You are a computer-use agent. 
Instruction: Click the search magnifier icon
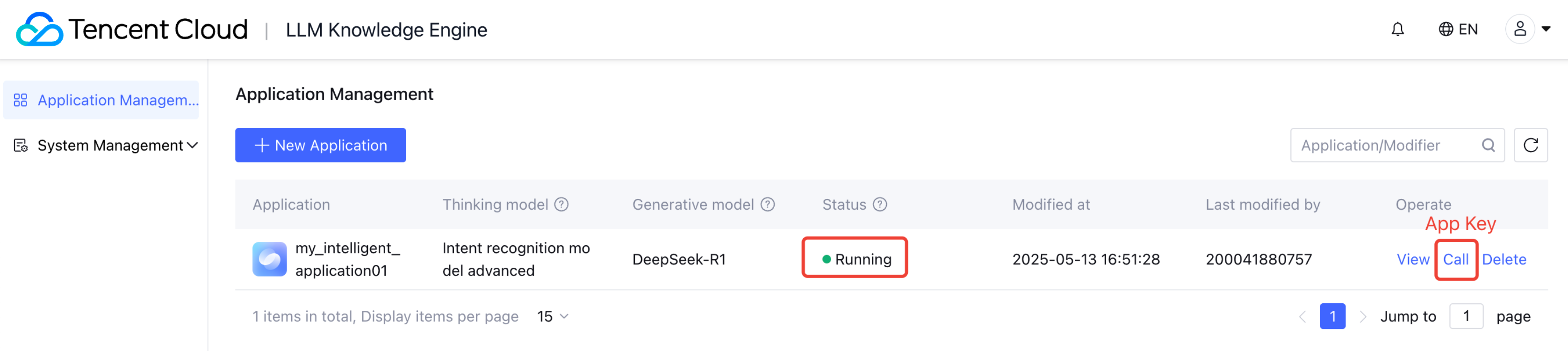tap(1488, 145)
